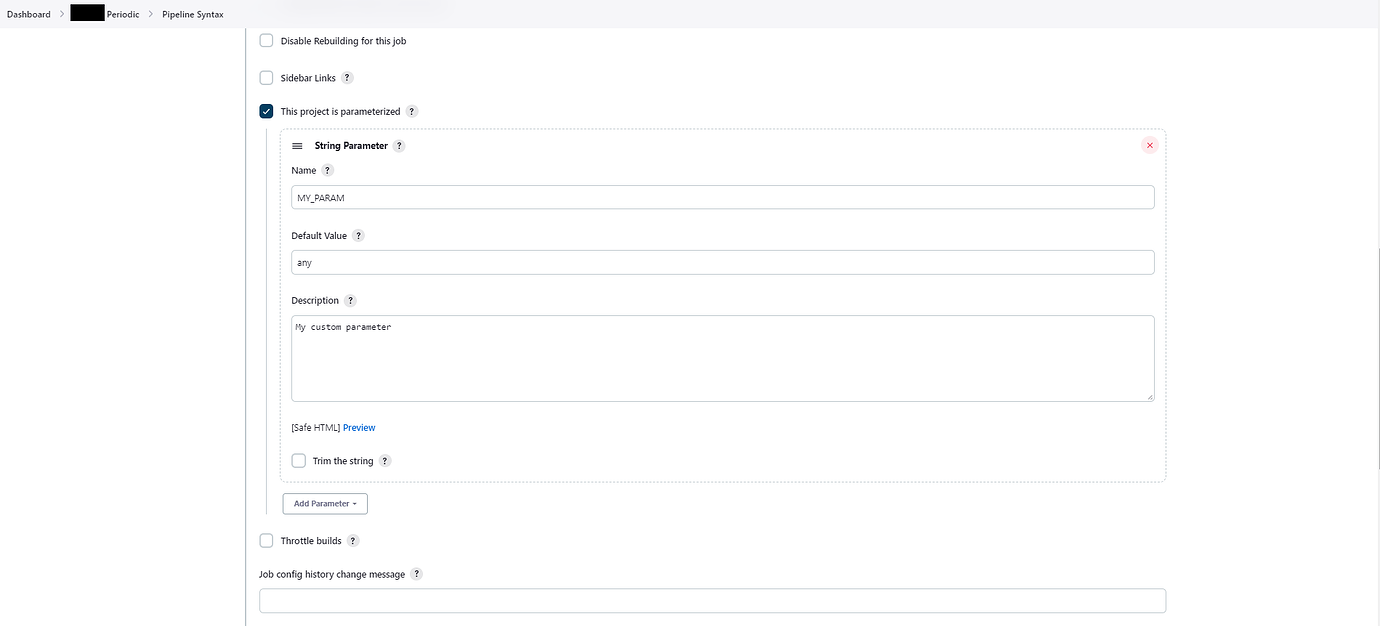This screenshot has height=626, width=1380.
Task: Open Pipeline Syntax breadcrumb link
Action: 193,14
